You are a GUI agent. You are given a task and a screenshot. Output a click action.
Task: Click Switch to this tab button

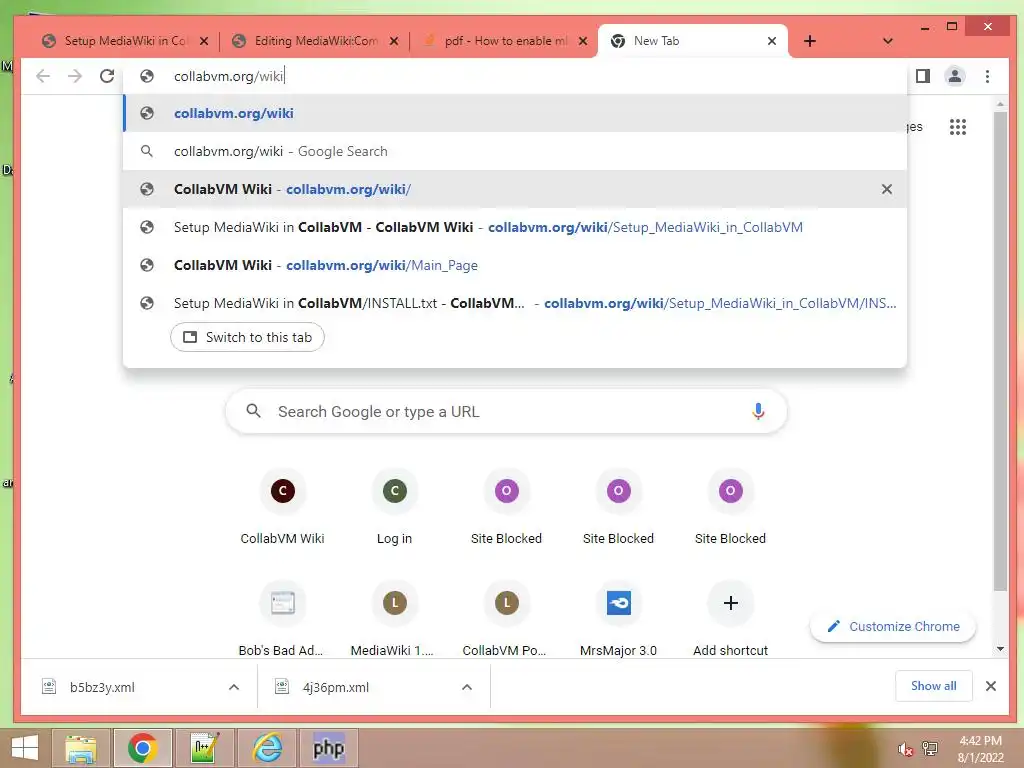pyautogui.click(x=248, y=337)
